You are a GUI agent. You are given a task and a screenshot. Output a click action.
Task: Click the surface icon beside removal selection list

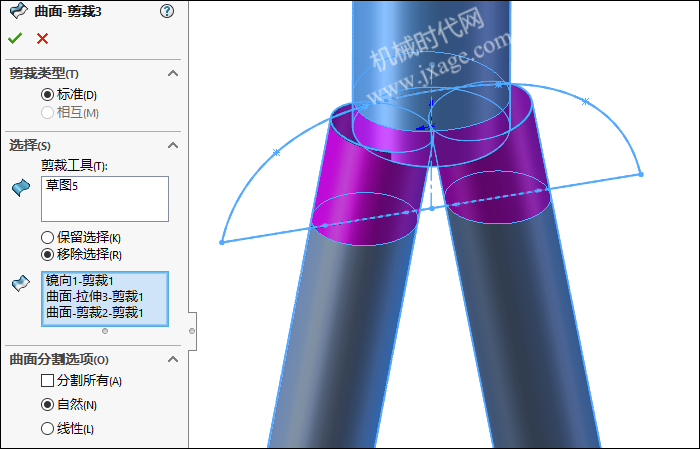click(x=21, y=283)
